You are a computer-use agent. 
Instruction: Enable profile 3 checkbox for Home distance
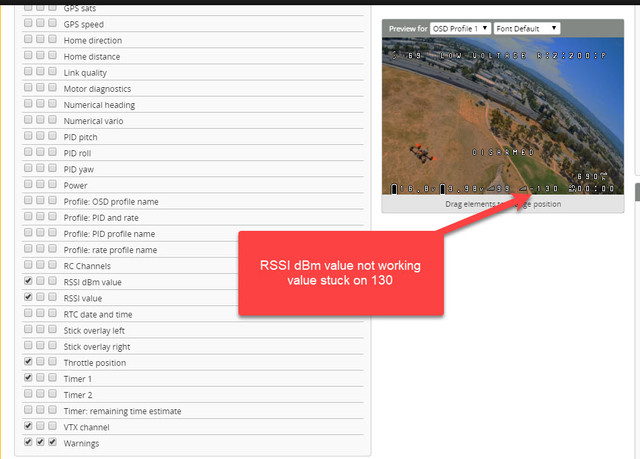[x=52, y=55]
